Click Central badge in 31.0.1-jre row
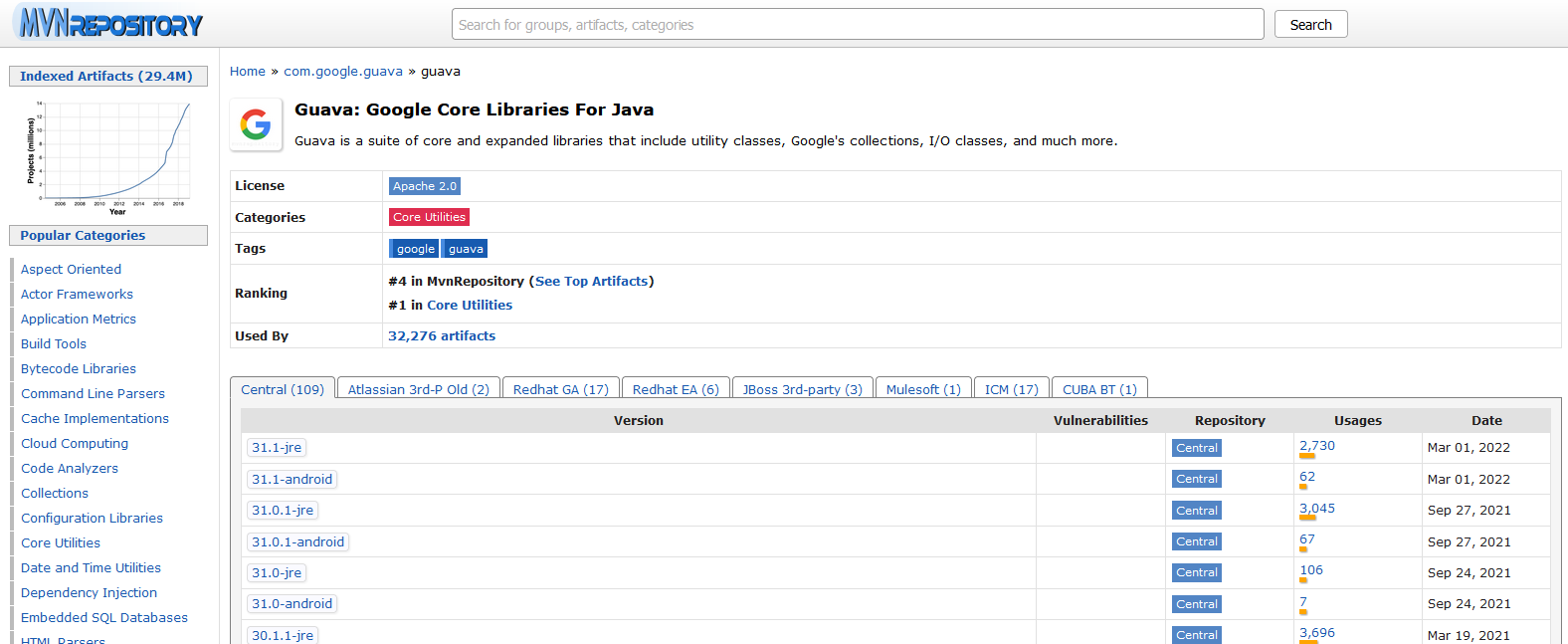This screenshot has width=1568, height=644. (x=1197, y=511)
